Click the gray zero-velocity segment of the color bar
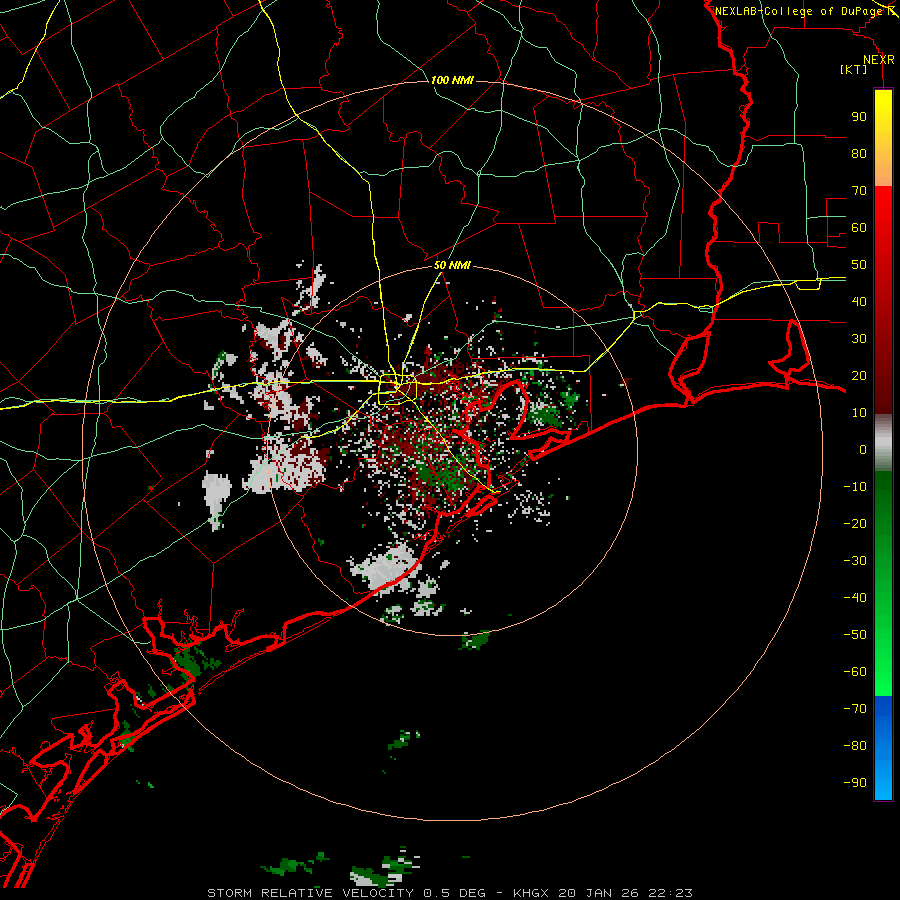This screenshot has width=900, height=900. 883,443
